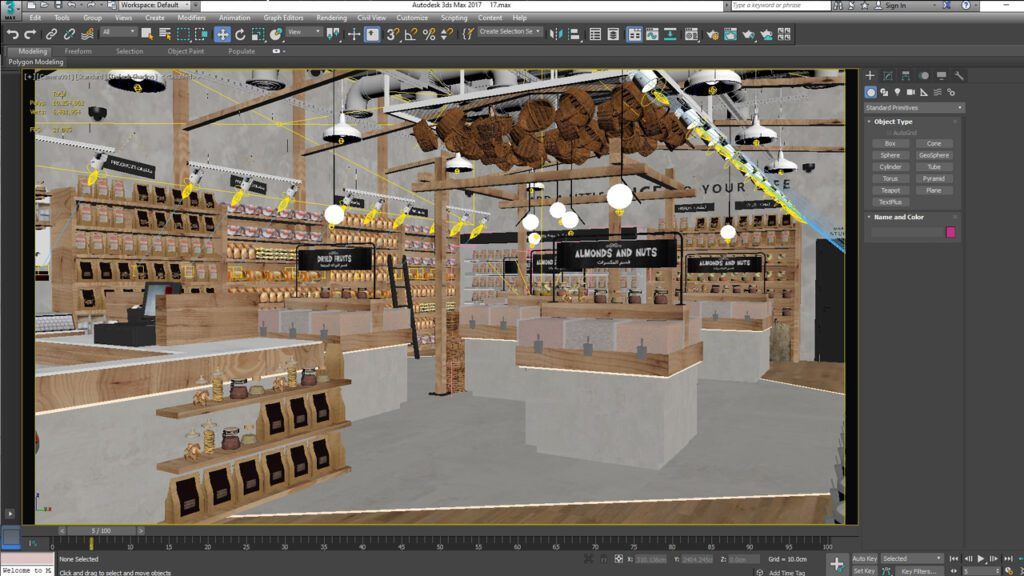The width and height of the screenshot is (1024, 576).
Task: Open the Lights creation panel icon
Action: (897, 92)
